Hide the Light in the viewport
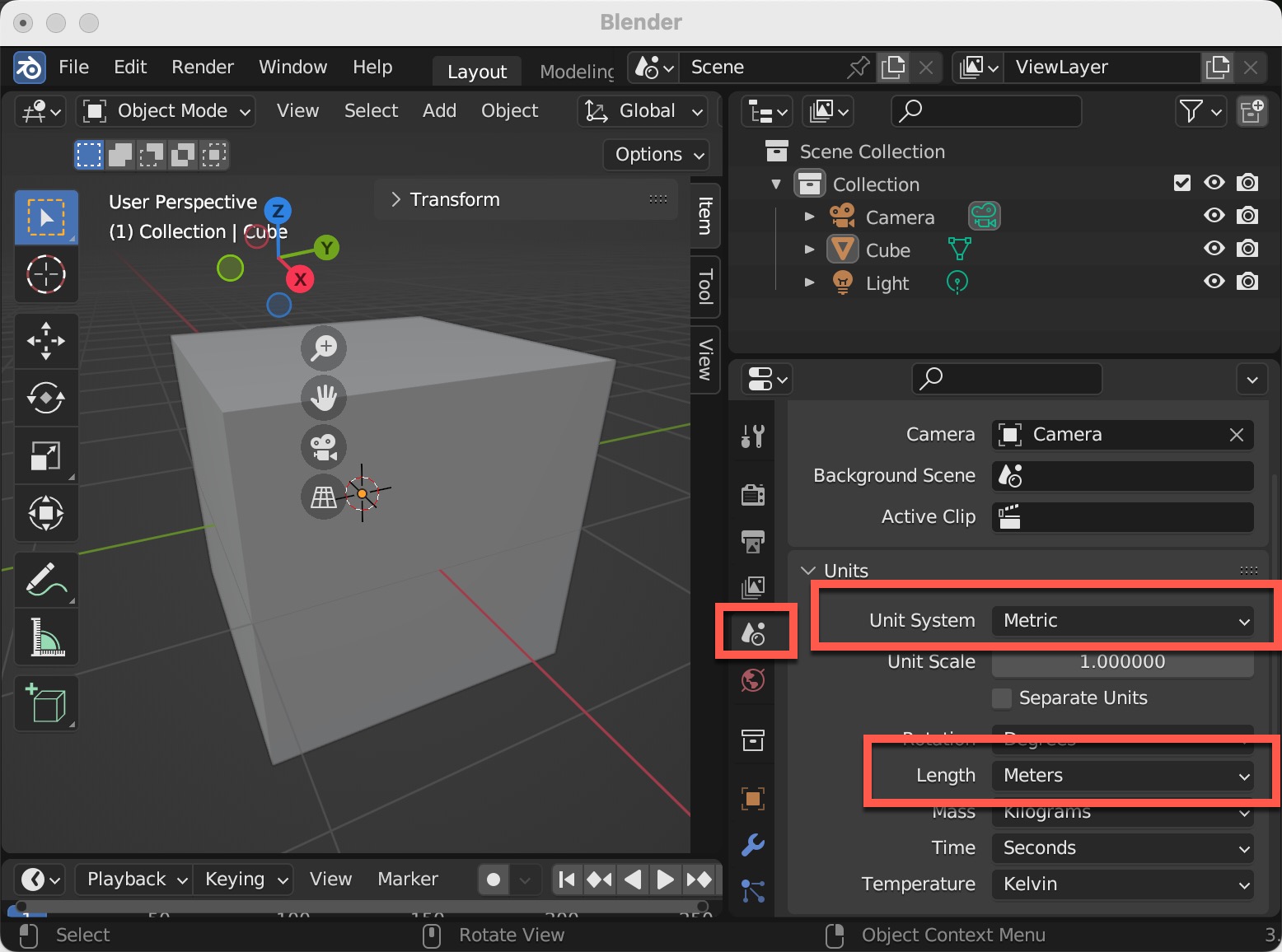The width and height of the screenshot is (1282, 952). click(1214, 282)
